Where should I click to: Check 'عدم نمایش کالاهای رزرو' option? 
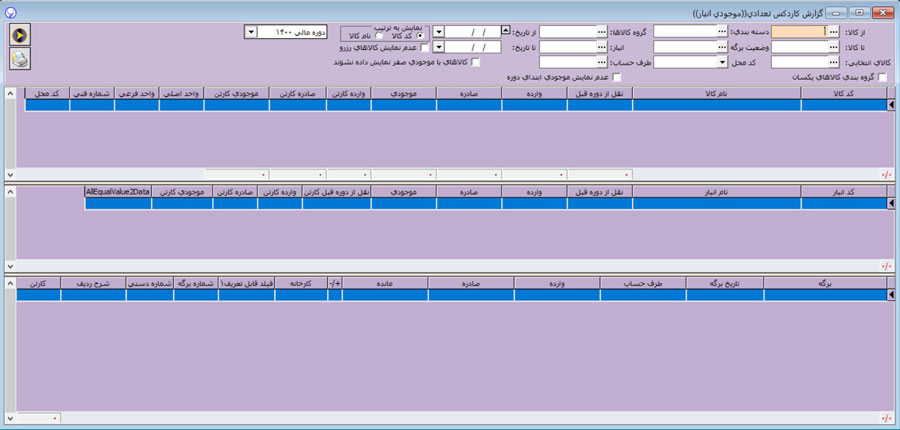tap(425, 47)
